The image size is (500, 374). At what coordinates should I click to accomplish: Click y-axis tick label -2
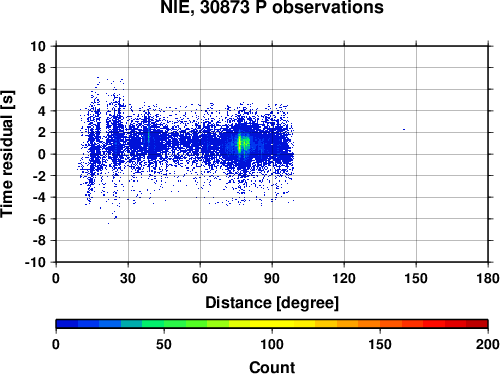click(x=39, y=176)
